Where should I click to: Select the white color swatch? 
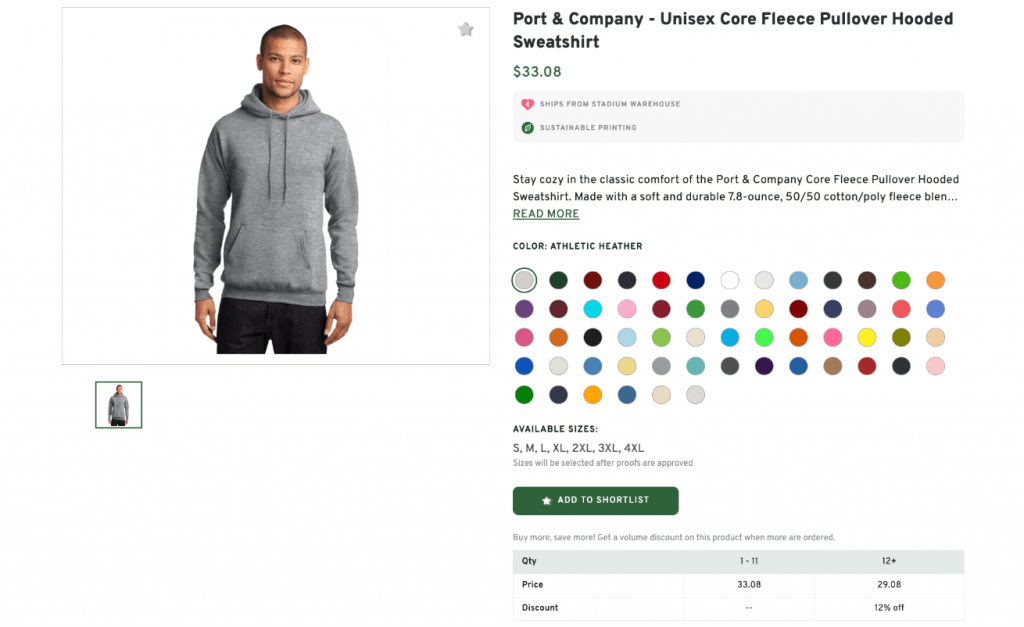point(729,280)
